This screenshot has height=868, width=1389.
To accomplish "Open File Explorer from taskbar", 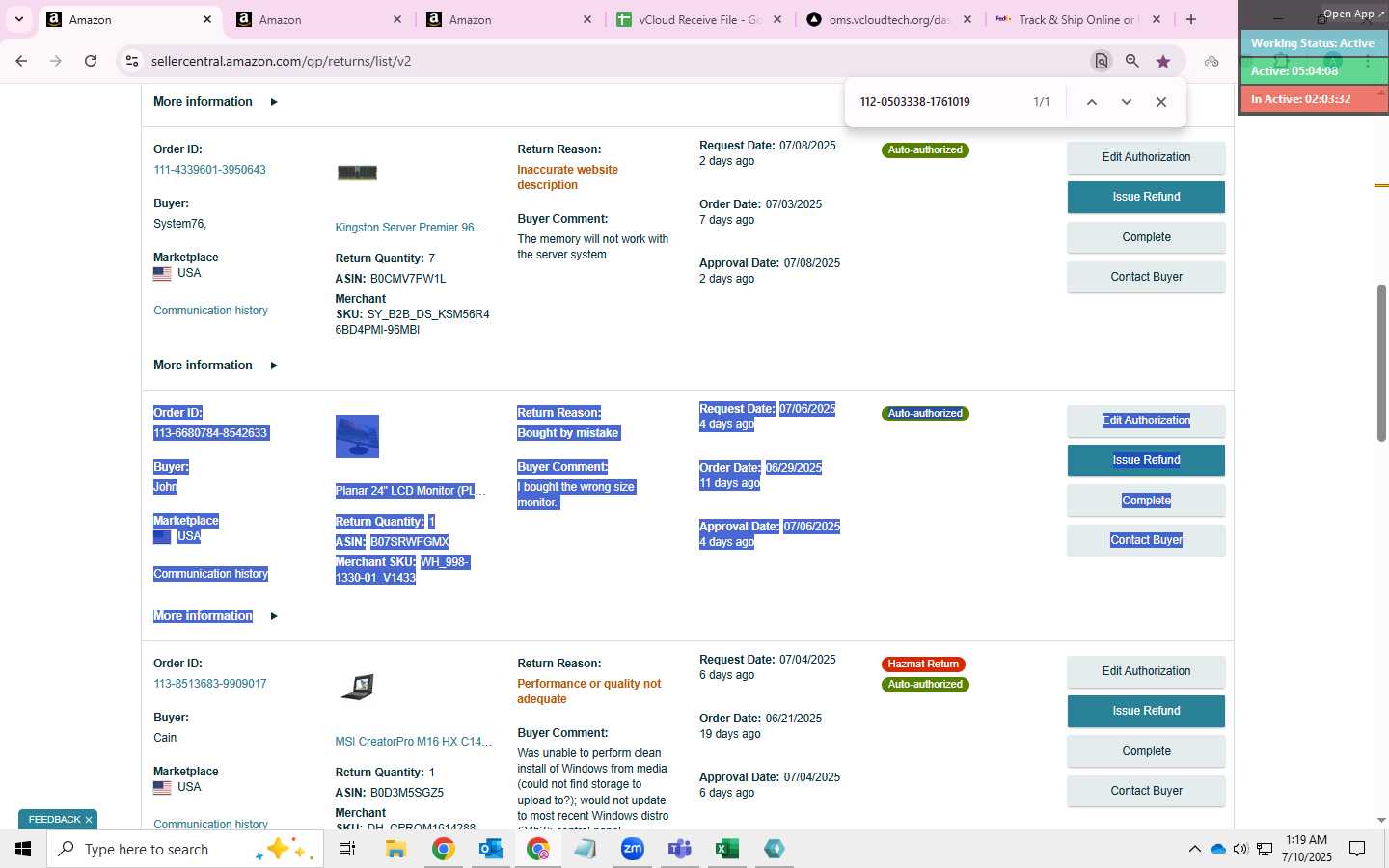I will (395, 849).
